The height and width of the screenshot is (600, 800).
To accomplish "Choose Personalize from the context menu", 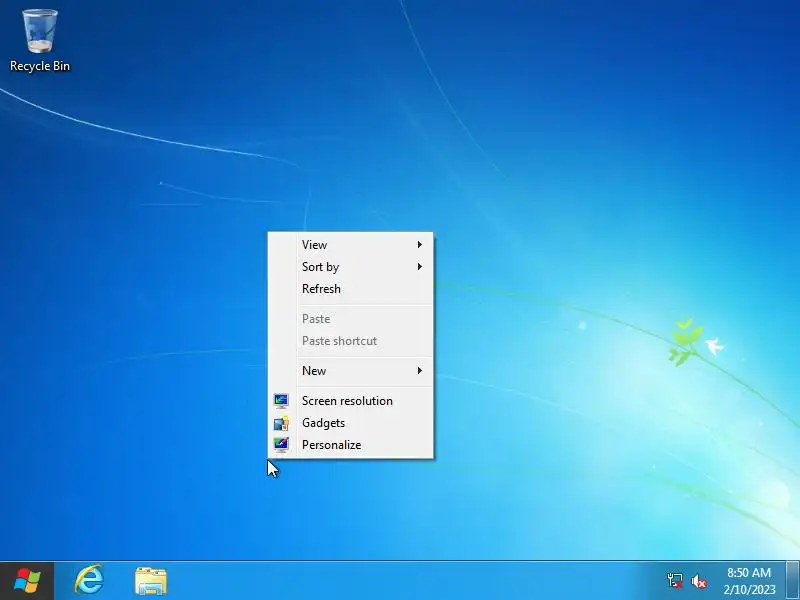I will (x=351, y=444).
